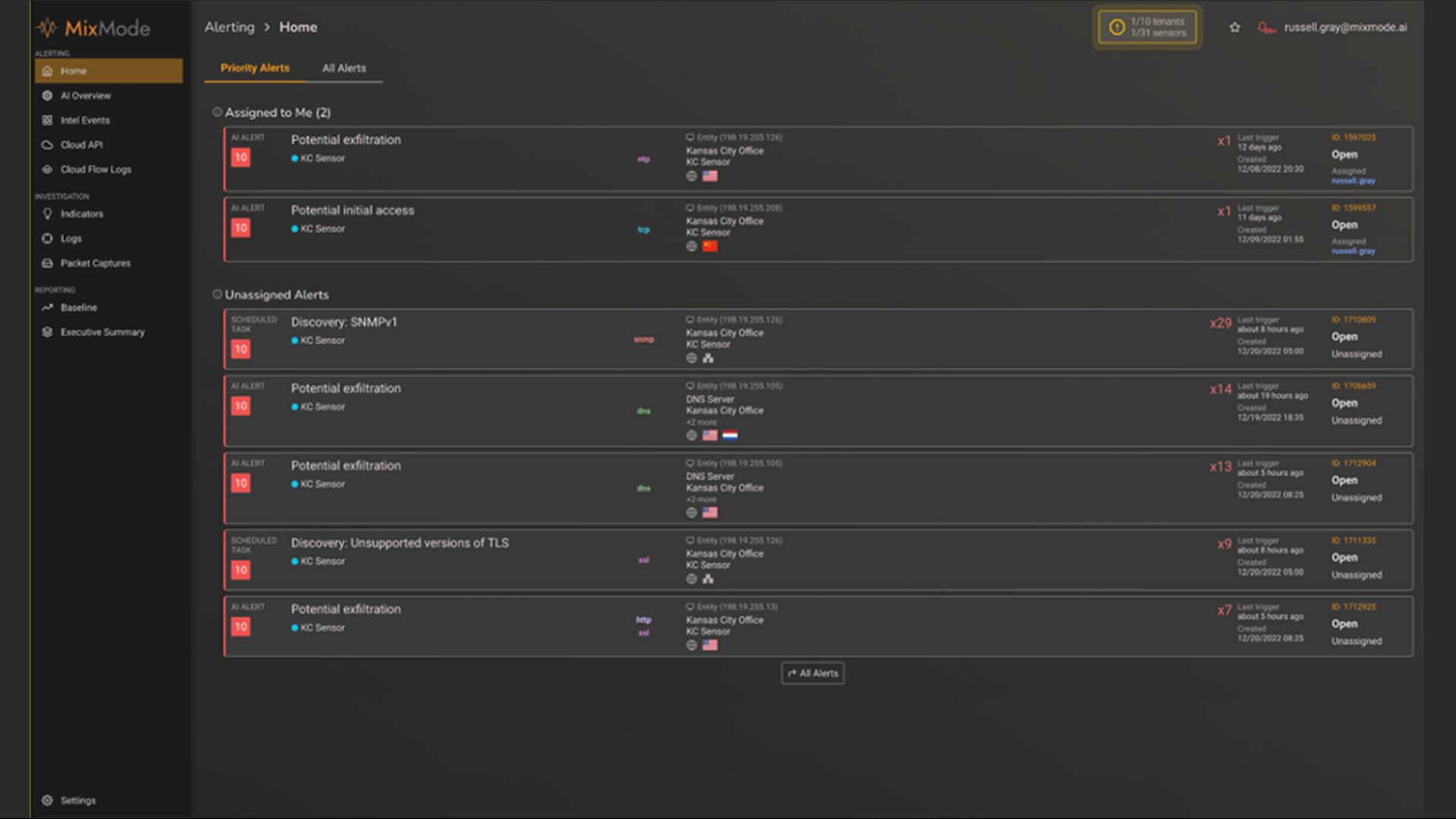Viewport: 1456px width, 819px height.
Task: Click the favorite star icon in header
Action: [1235, 27]
